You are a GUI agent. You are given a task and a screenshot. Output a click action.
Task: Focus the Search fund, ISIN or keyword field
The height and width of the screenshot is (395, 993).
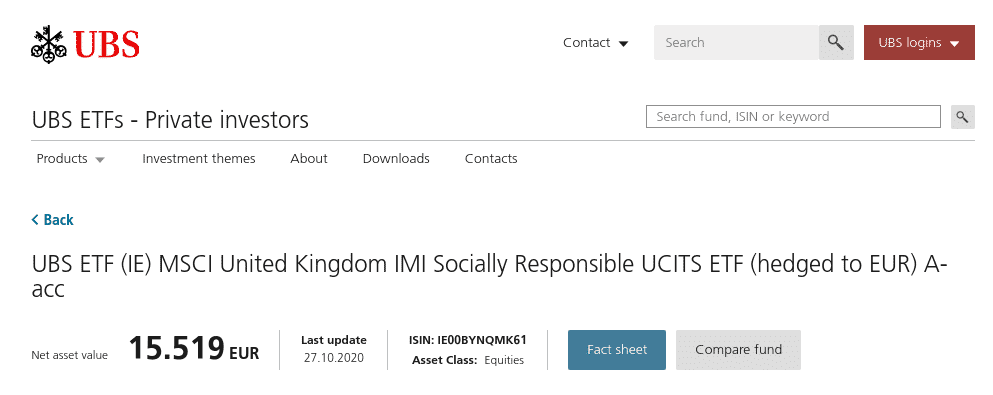794,116
